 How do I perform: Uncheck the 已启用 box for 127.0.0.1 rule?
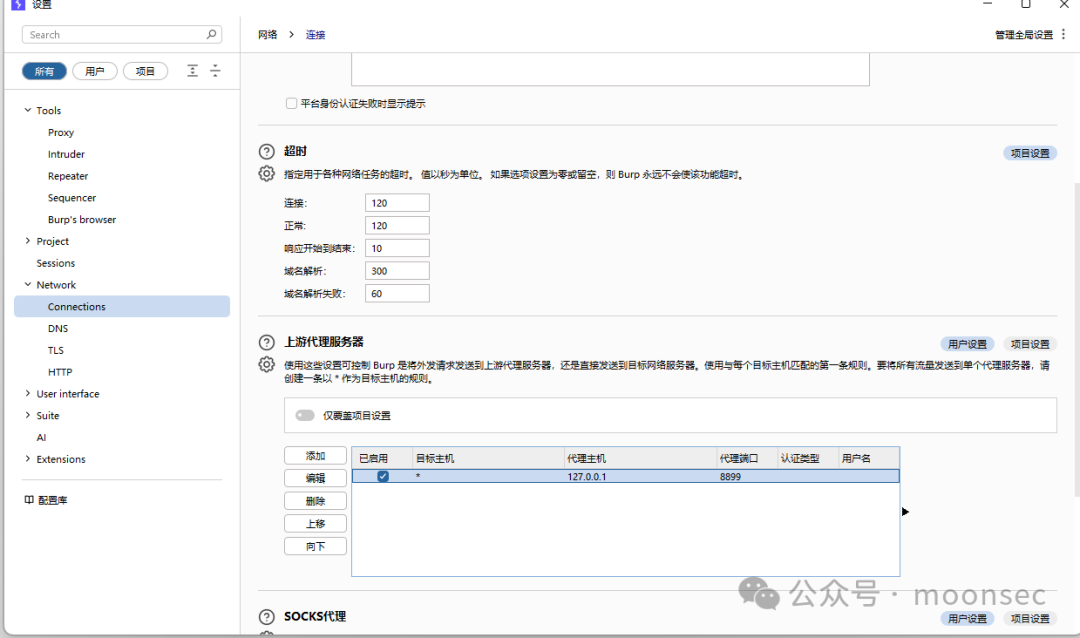coord(383,476)
